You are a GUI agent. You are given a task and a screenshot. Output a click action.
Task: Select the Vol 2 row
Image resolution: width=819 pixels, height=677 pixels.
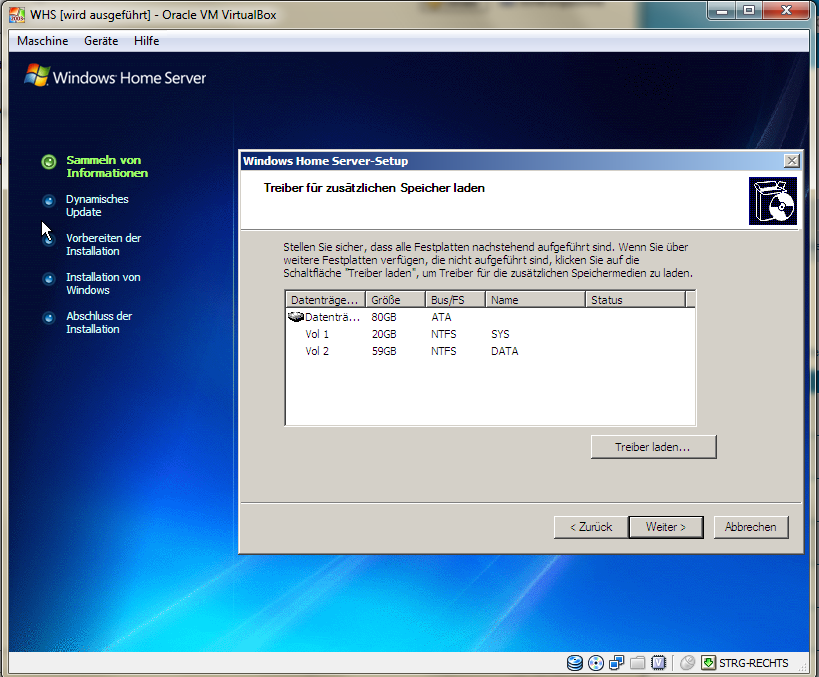click(x=490, y=351)
